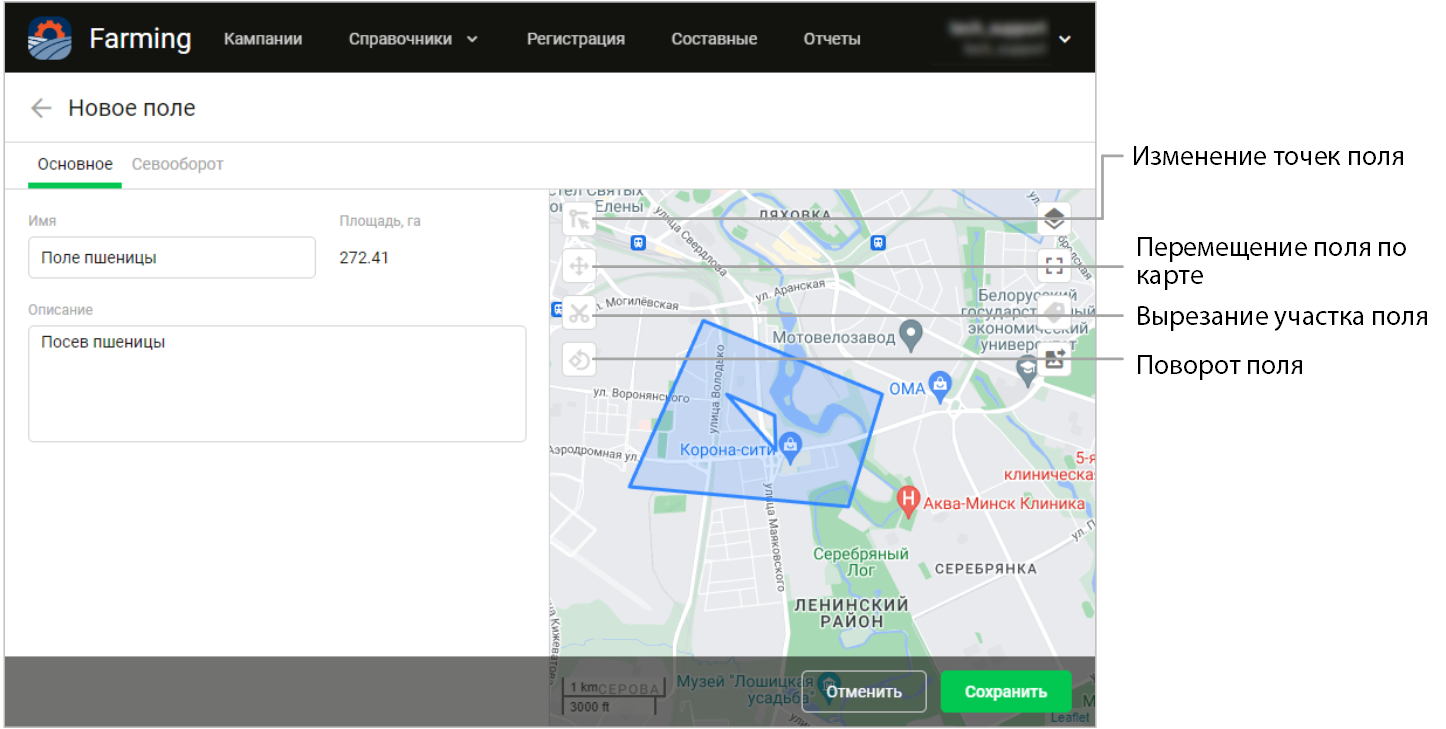Open the Отчеты menu
The image size is (1446, 729).
[x=832, y=39]
